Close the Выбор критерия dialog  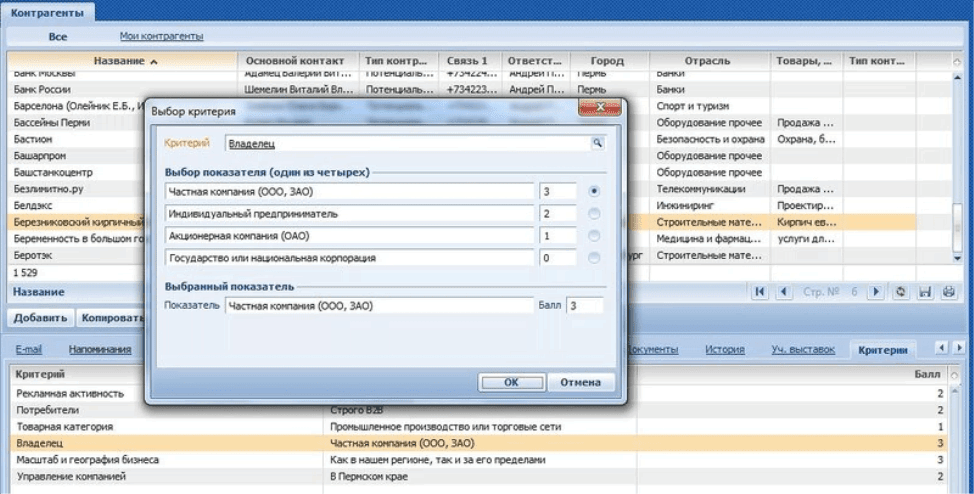point(601,108)
